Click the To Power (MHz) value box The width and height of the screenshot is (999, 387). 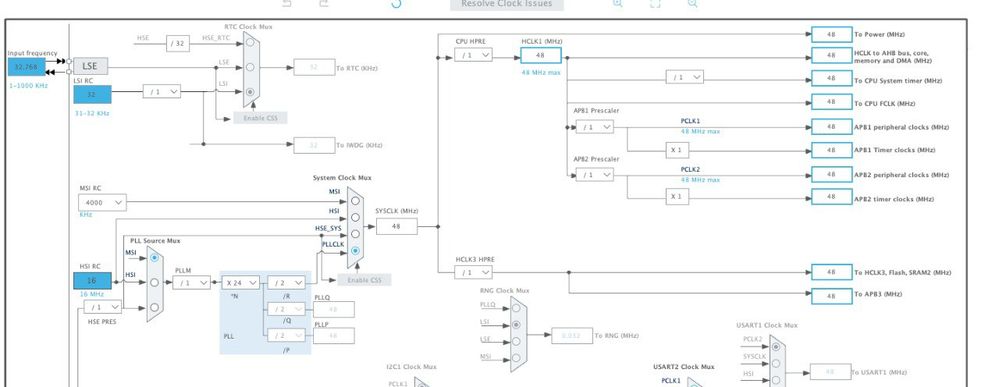click(x=831, y=34)
